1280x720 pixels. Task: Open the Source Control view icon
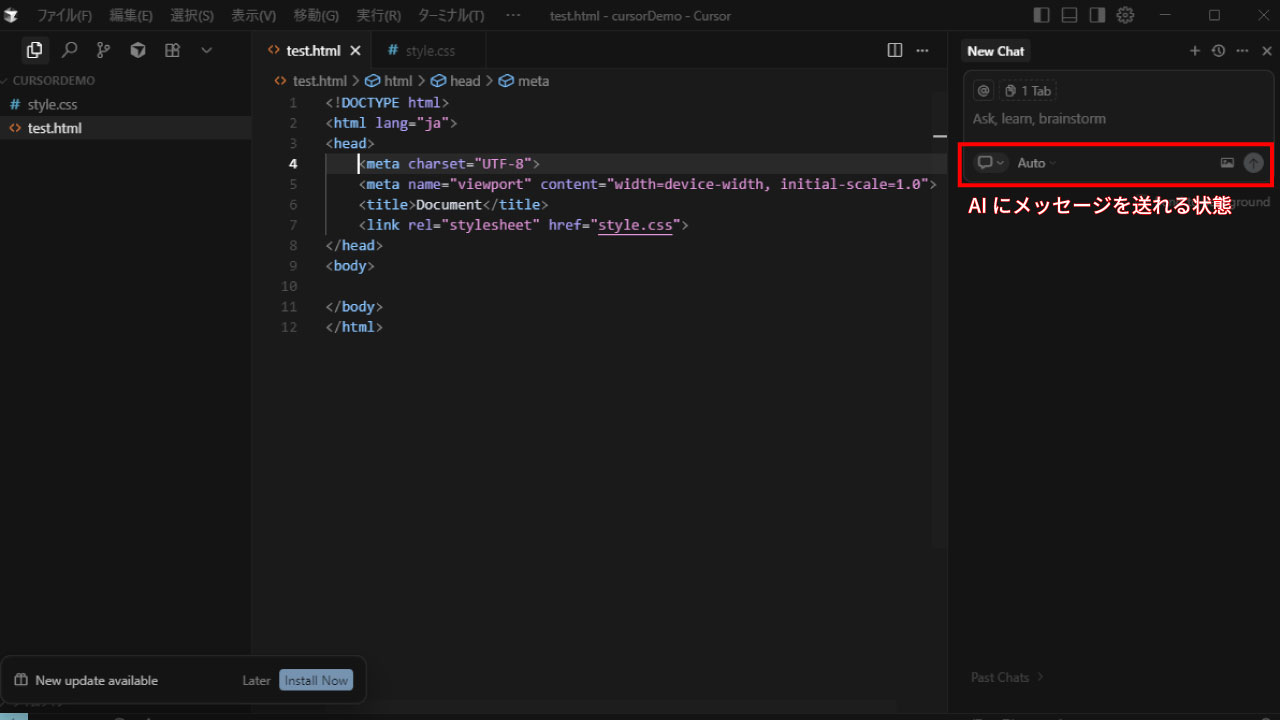(103, 50)
